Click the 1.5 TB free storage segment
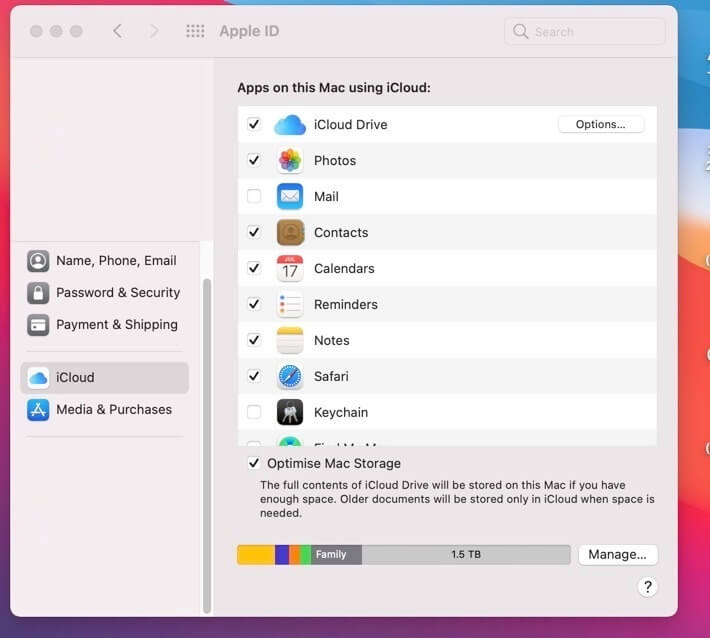Viewport: 710px width, 638px height. pyautogui.click(x=466, y=555)
